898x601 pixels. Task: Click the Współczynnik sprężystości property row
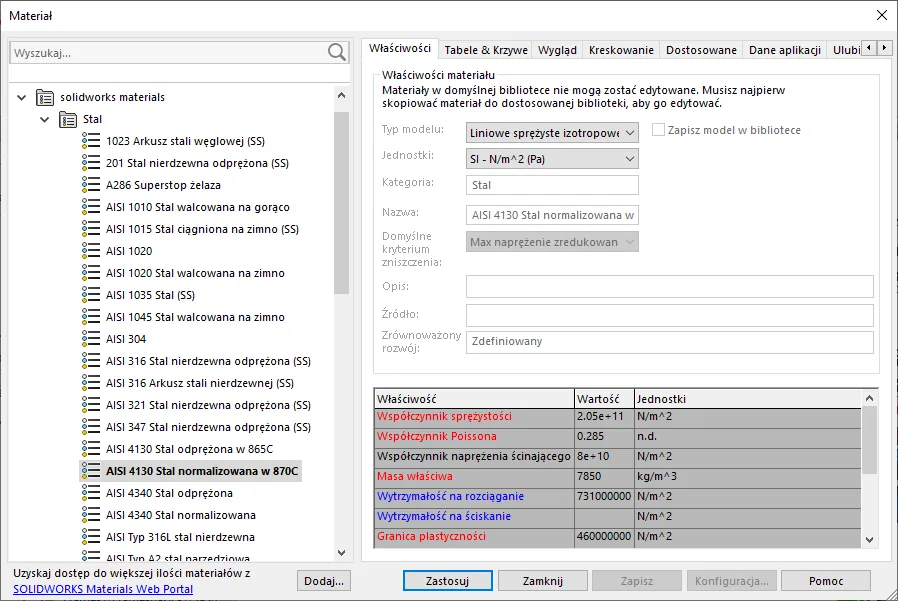click(617, 417)
